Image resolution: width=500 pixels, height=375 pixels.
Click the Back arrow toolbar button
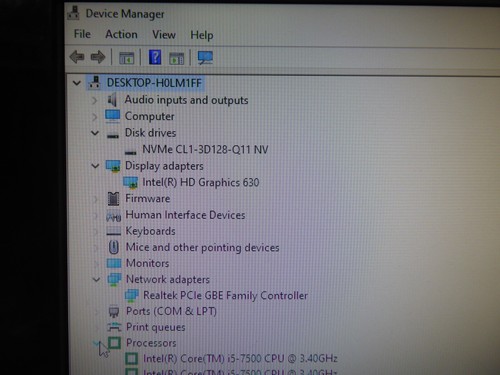(77, 57)
